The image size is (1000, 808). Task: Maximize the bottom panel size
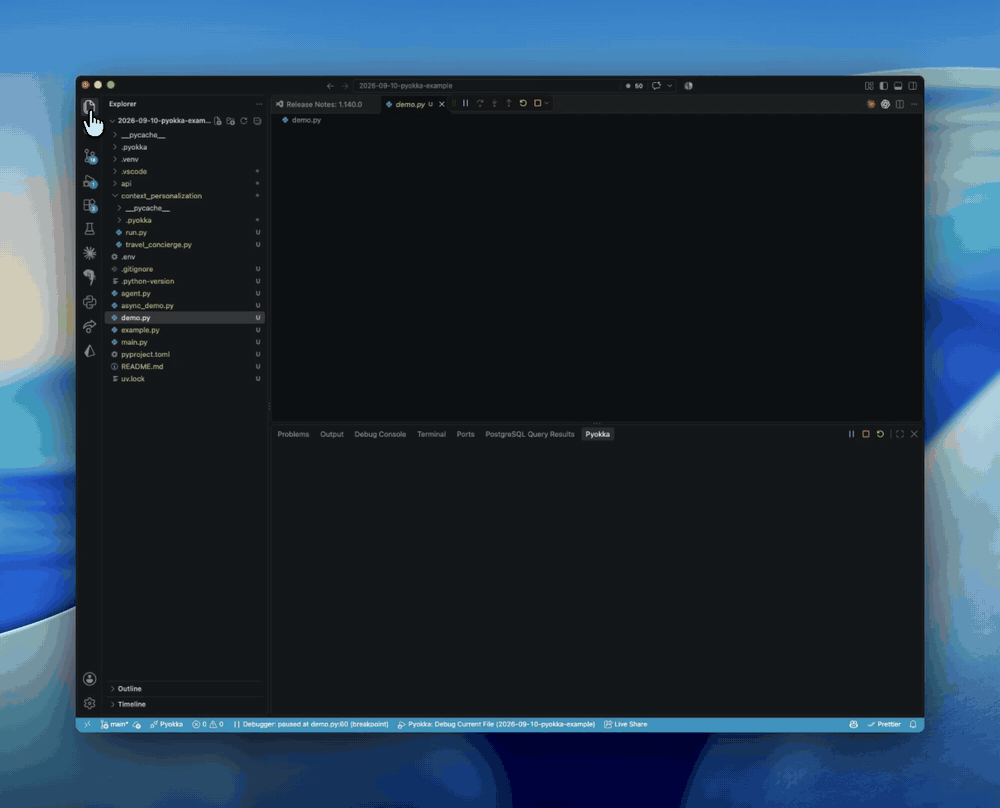(x=900, y=434)
